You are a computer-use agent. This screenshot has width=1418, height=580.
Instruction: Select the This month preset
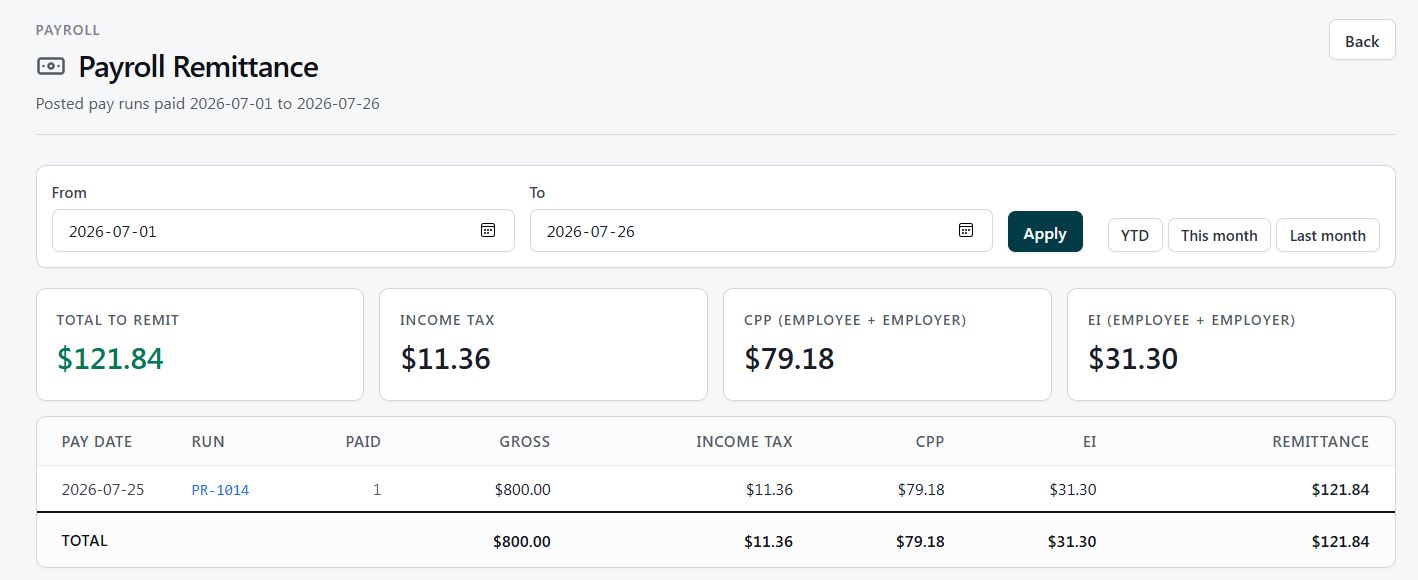click(1219, 236)
